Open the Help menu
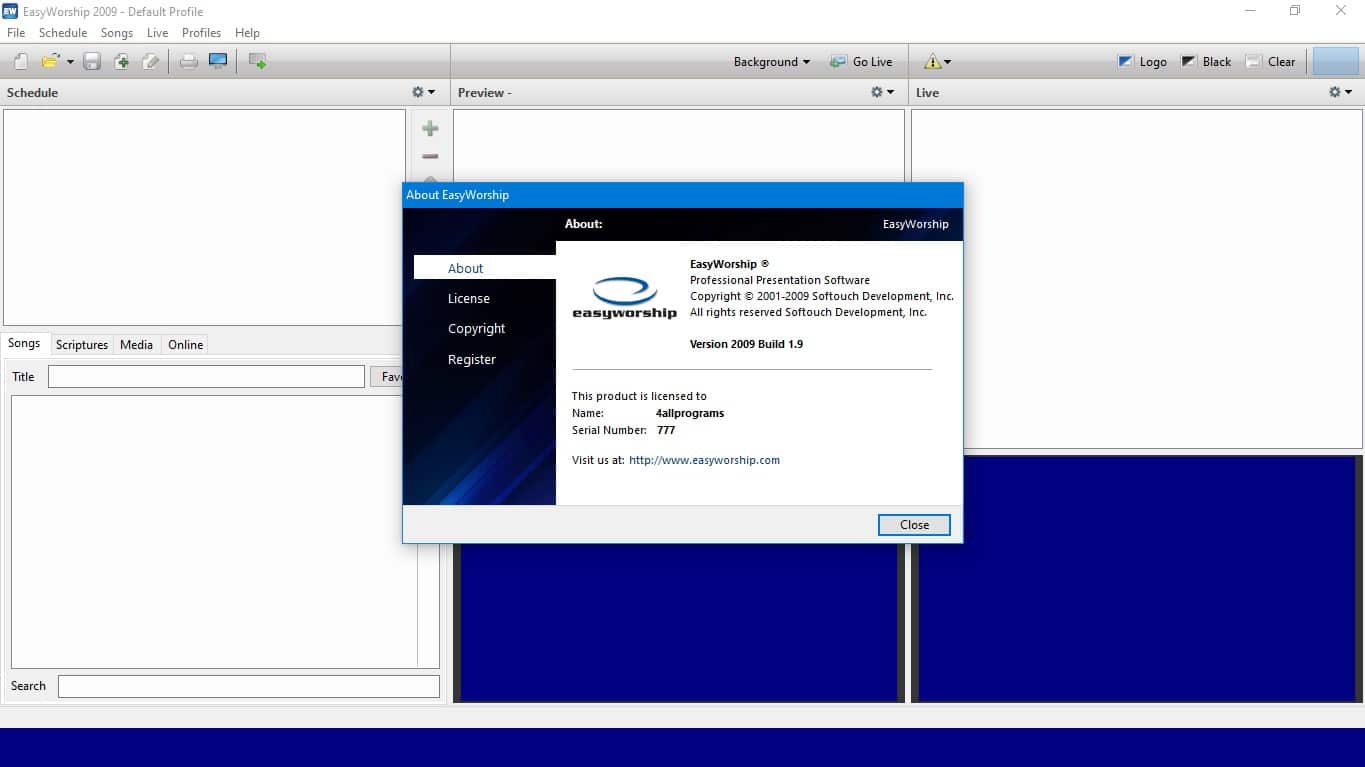 tap(247, 33)
